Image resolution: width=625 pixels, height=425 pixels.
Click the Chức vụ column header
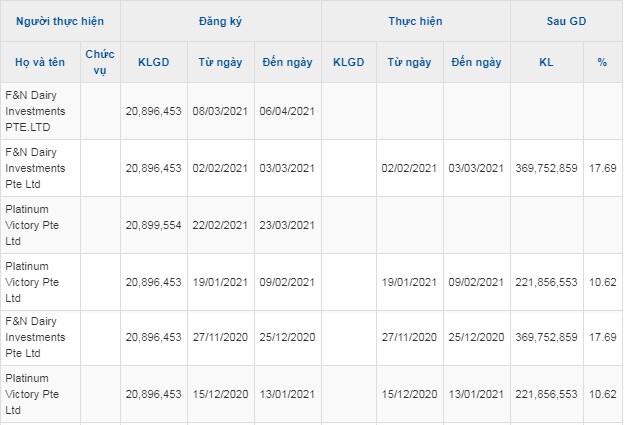click(x=100, y=62)
